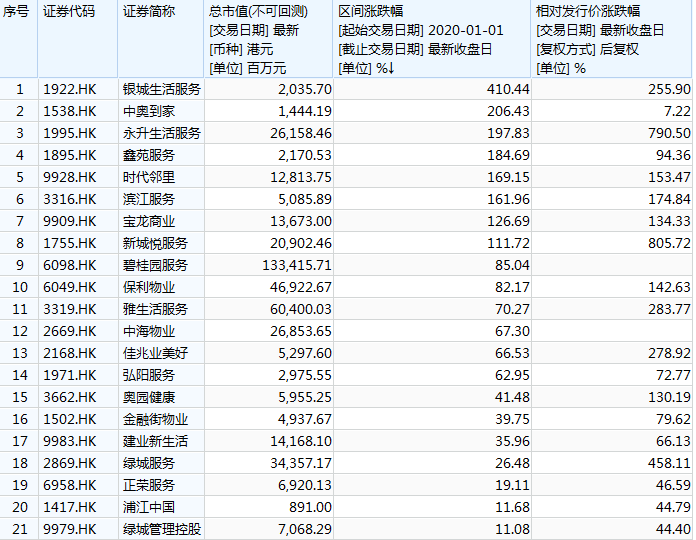
Task: Select market value 26,158.46
Action: [301, 133]
